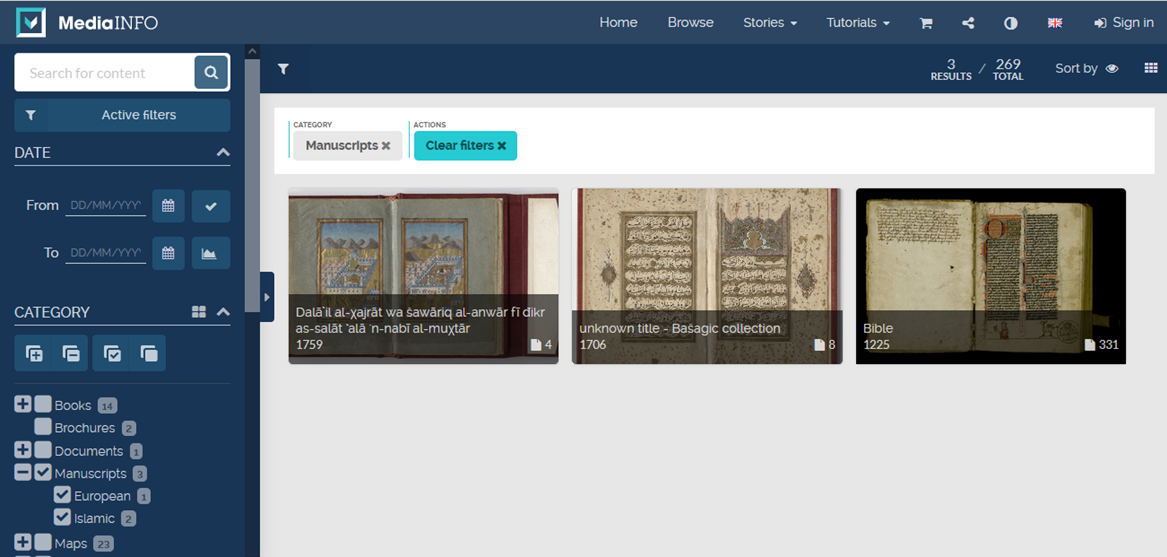This screenshot has height=557, width=1167.
Task: Expand the Documents category tree
Action: coord(23,450)
